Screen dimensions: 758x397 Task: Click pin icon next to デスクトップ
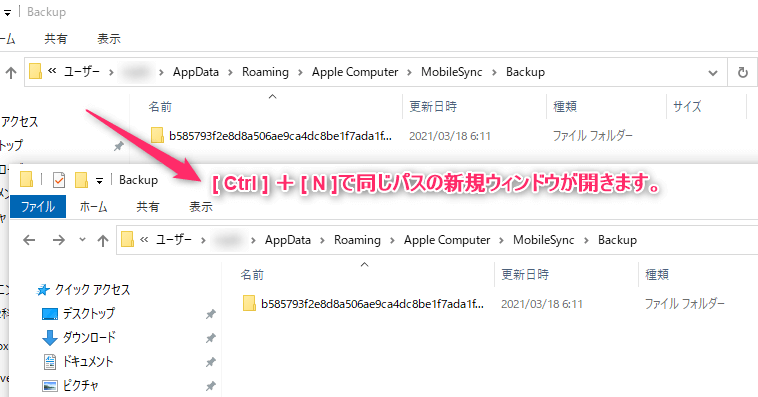[210, 314]
